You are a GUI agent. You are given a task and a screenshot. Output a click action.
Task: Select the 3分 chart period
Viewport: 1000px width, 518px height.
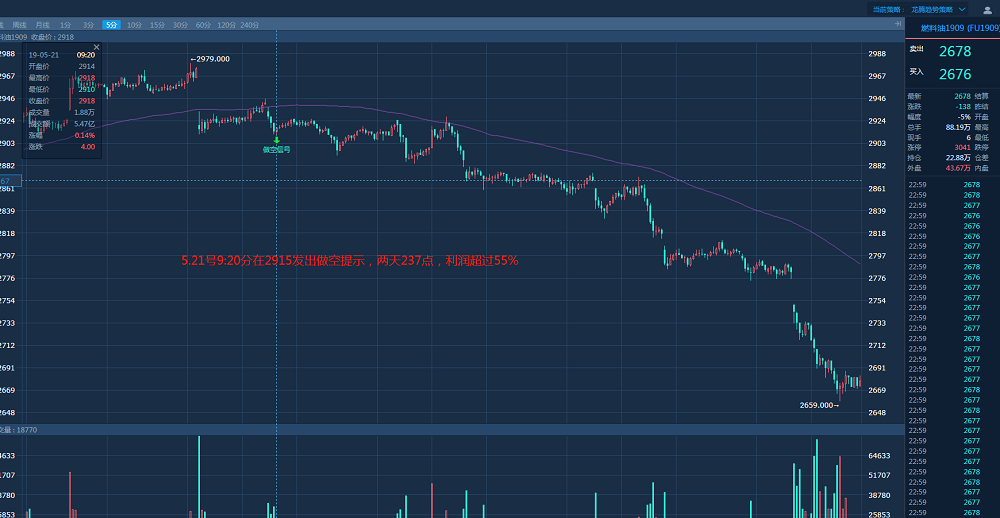88,24
